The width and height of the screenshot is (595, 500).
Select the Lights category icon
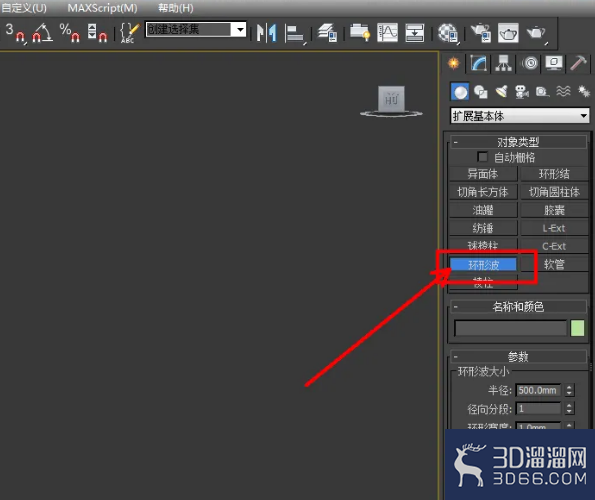[501, 92]
